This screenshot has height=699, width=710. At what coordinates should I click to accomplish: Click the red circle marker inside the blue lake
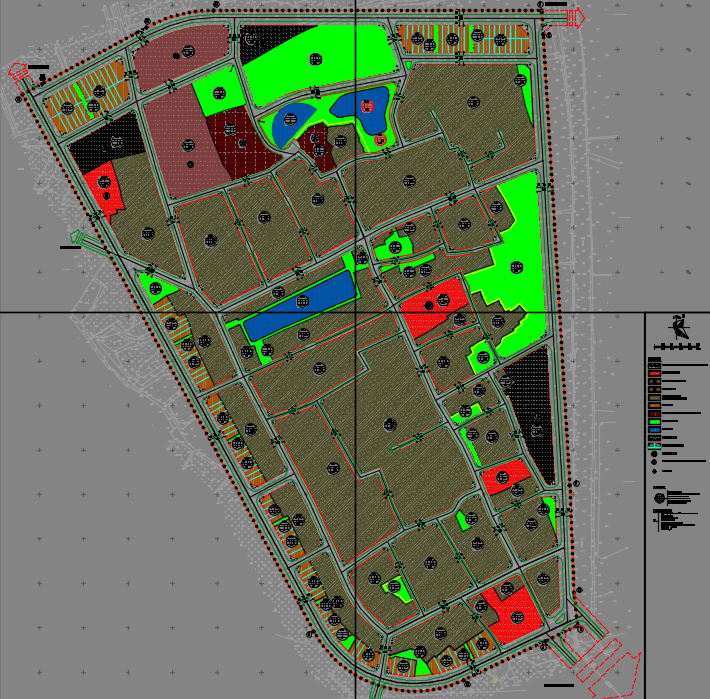[x=367, y=105]
